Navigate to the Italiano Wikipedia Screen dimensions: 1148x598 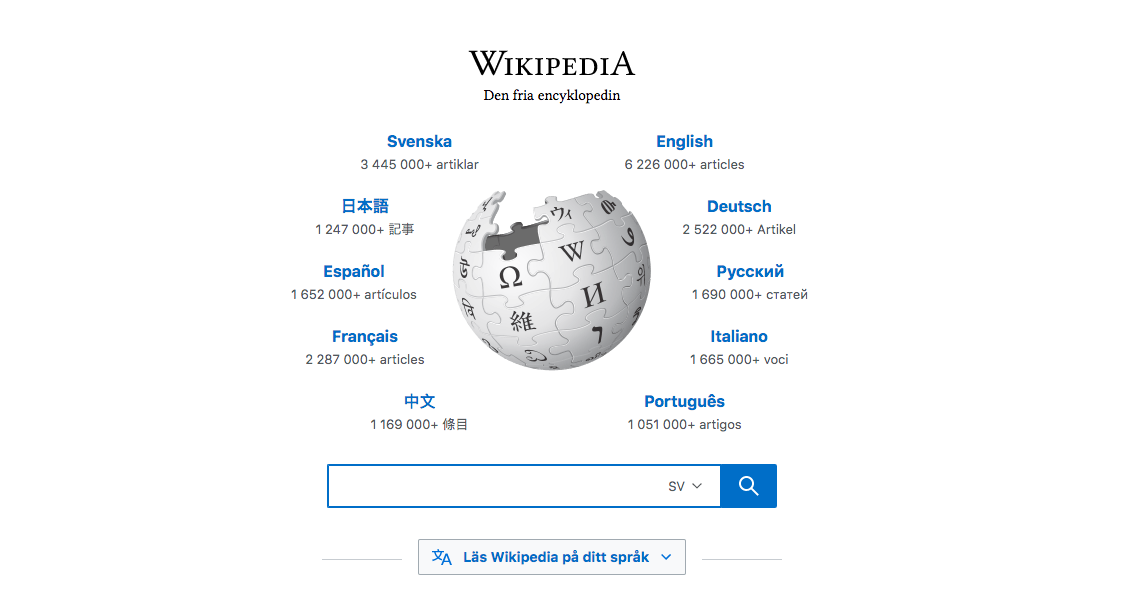pyautogui.click(x=739, y=337)
